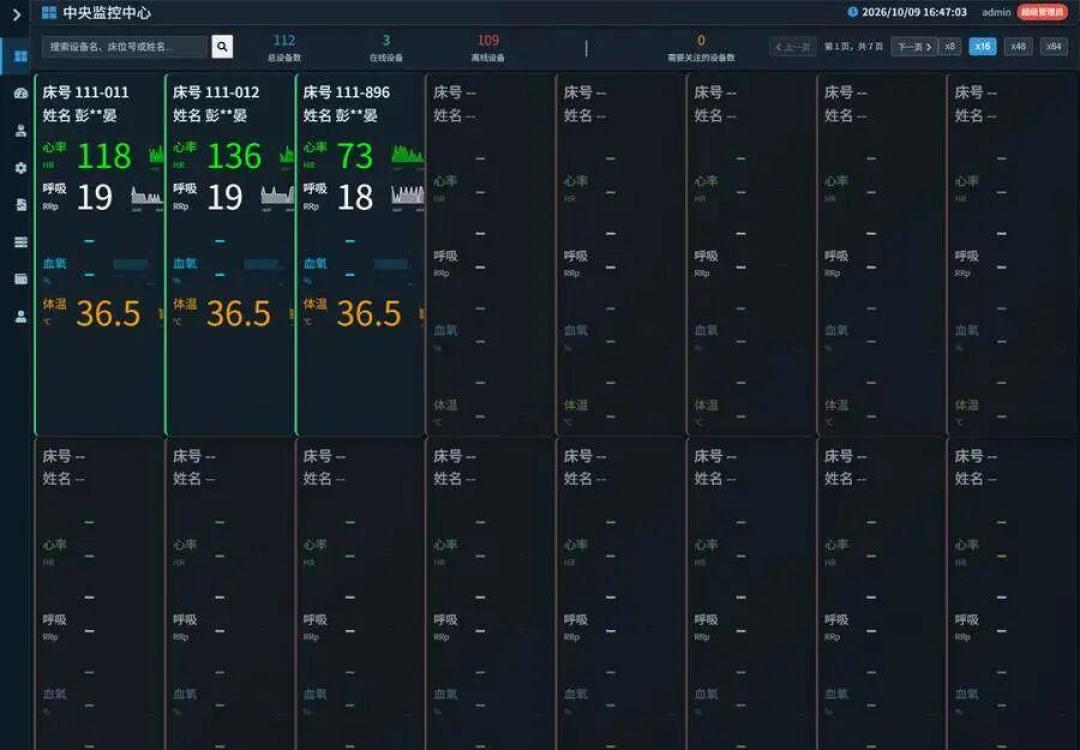Open the user account icon at sidebar bottom
The width and height of the screenshot is (1080, 750).
[x=21, y=316]
